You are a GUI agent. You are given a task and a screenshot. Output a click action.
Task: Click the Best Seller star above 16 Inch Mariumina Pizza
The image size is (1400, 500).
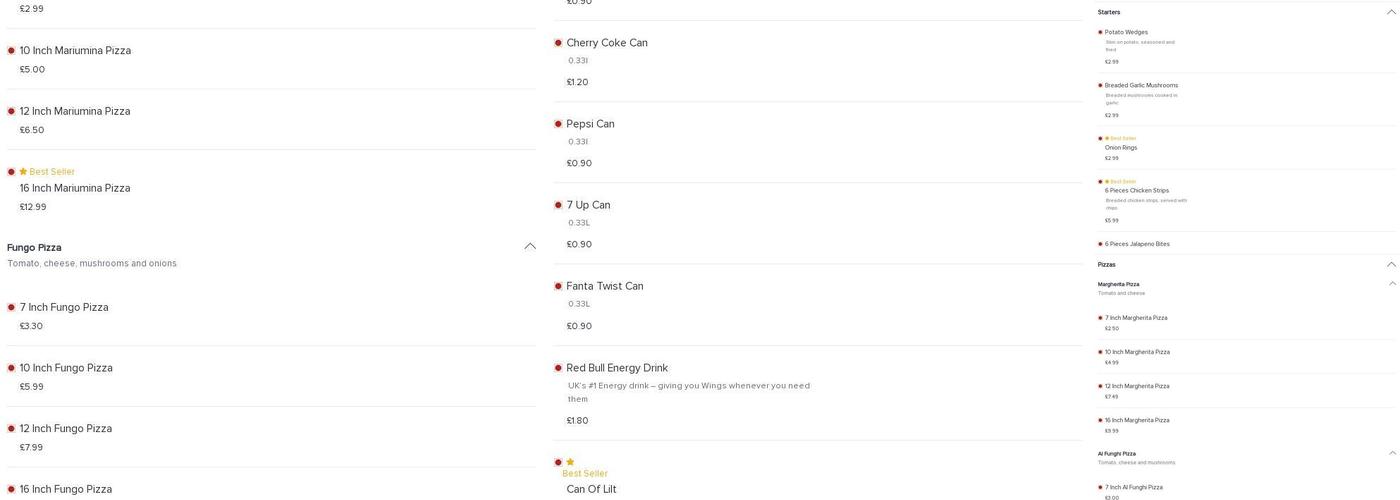23,172
